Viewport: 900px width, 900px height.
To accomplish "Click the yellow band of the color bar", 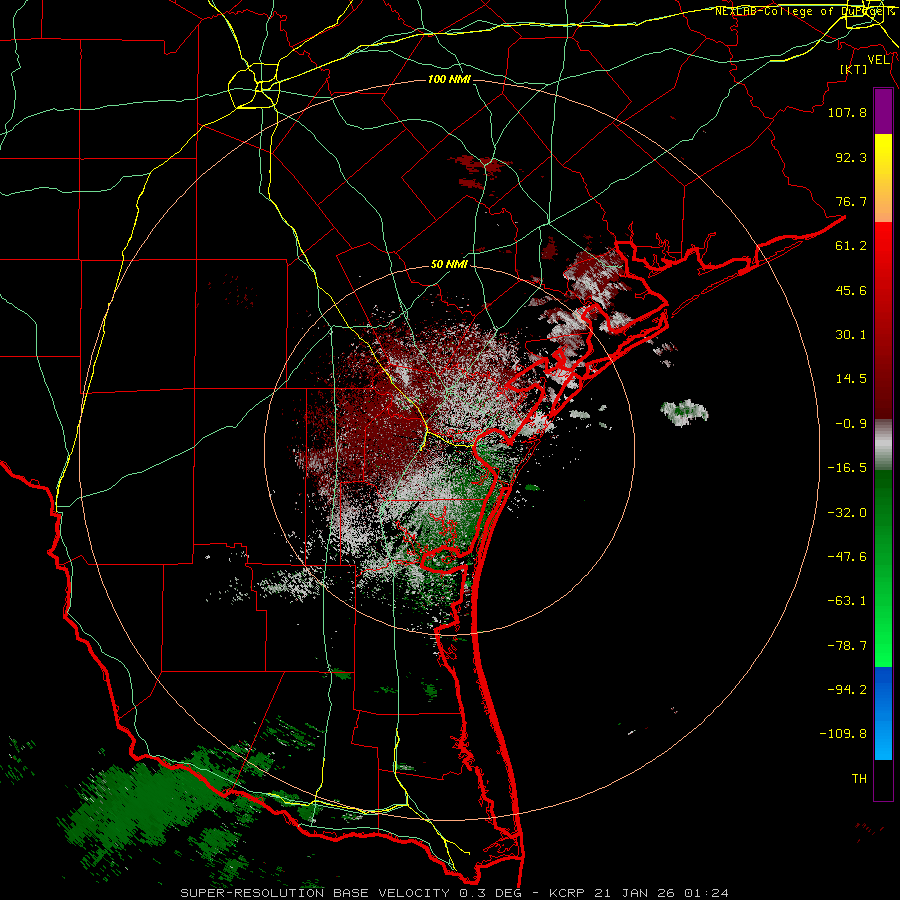I will tap(883, 155).
